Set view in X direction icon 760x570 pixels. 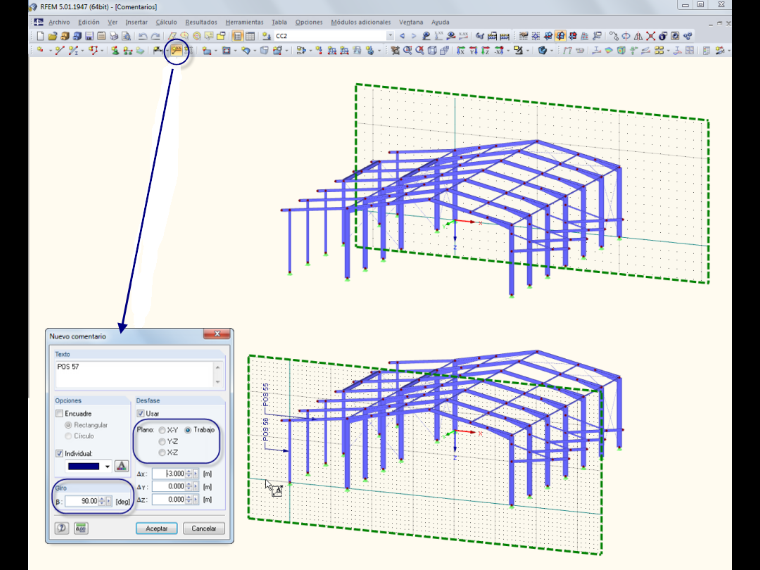(x=460, y=50)
